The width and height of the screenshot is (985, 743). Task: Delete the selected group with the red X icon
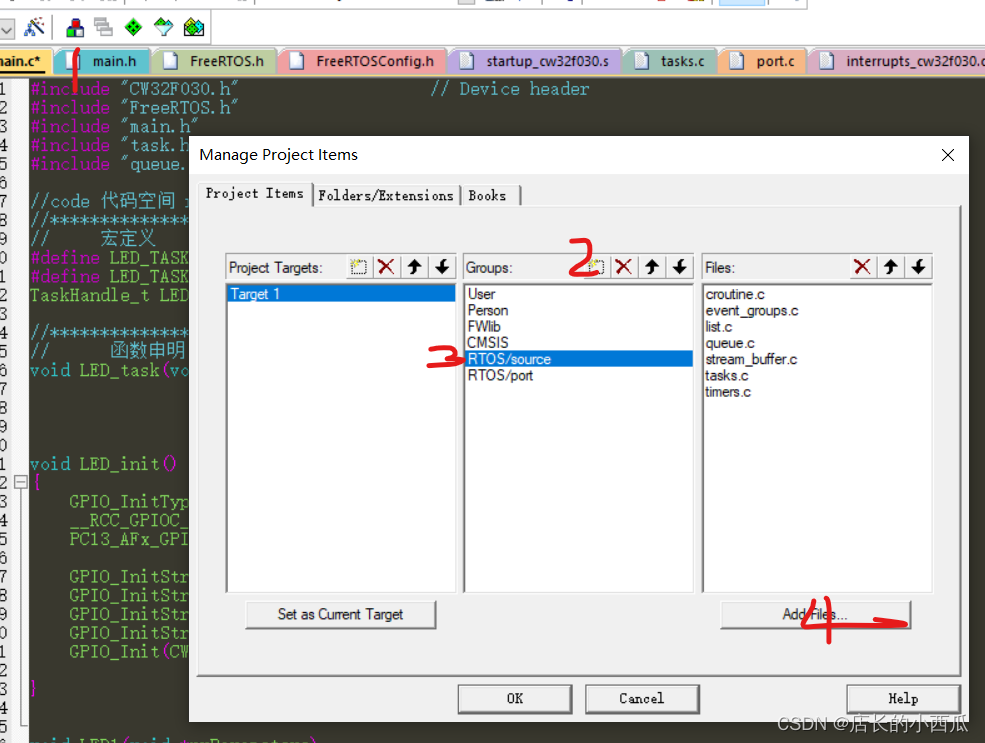tap(624, 267)
